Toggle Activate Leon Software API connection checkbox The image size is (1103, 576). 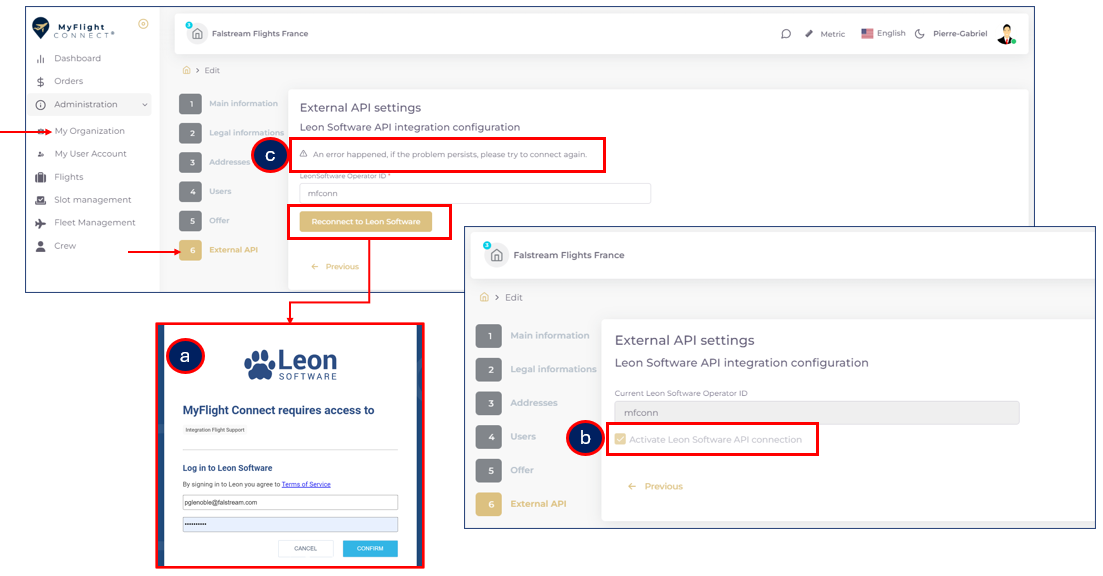point(621,440)
